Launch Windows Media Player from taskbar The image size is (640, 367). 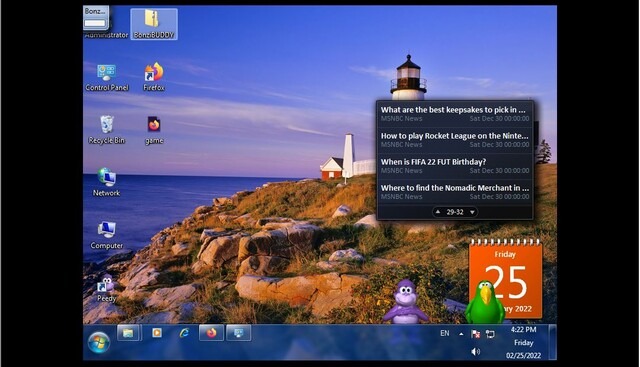(x=157, y=333)
